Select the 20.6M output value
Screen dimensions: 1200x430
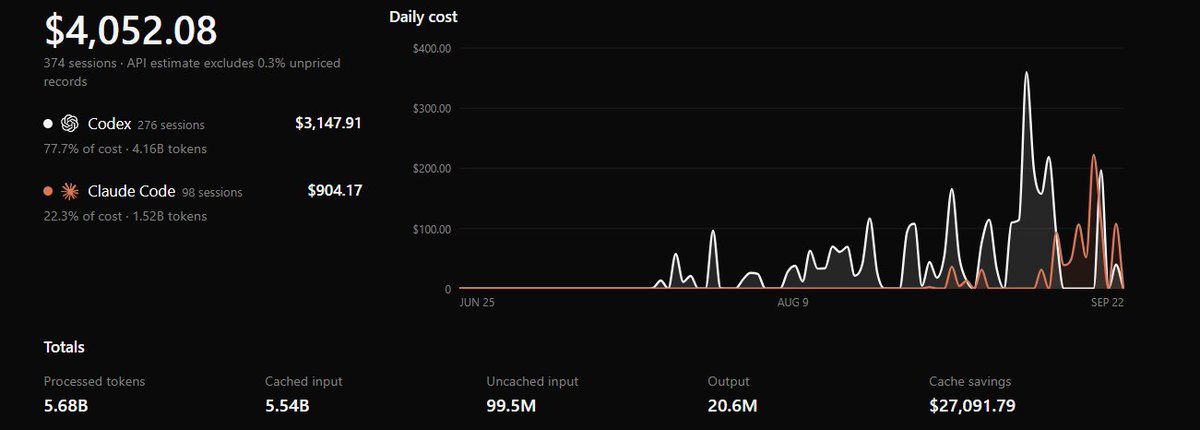(x=732, y=406)
